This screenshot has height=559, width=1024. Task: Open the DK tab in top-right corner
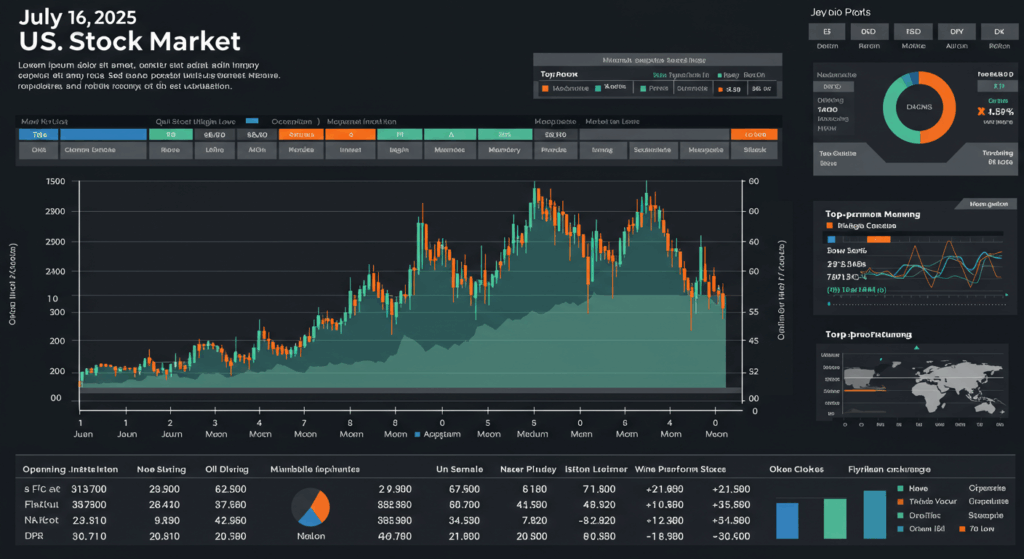click(x=998, y=32)
